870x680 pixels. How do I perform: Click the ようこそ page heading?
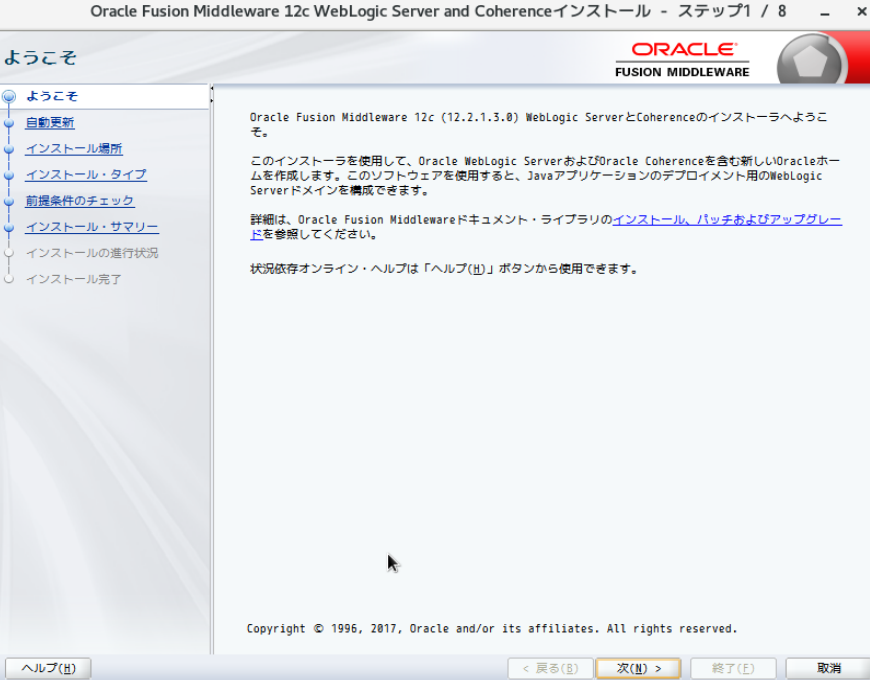40,58
